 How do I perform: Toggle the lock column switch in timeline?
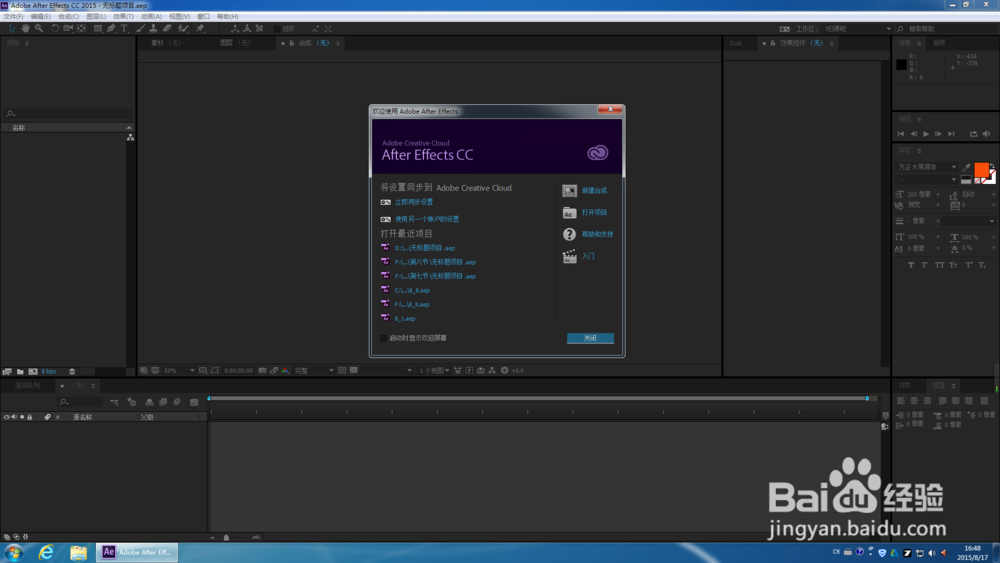29,417
